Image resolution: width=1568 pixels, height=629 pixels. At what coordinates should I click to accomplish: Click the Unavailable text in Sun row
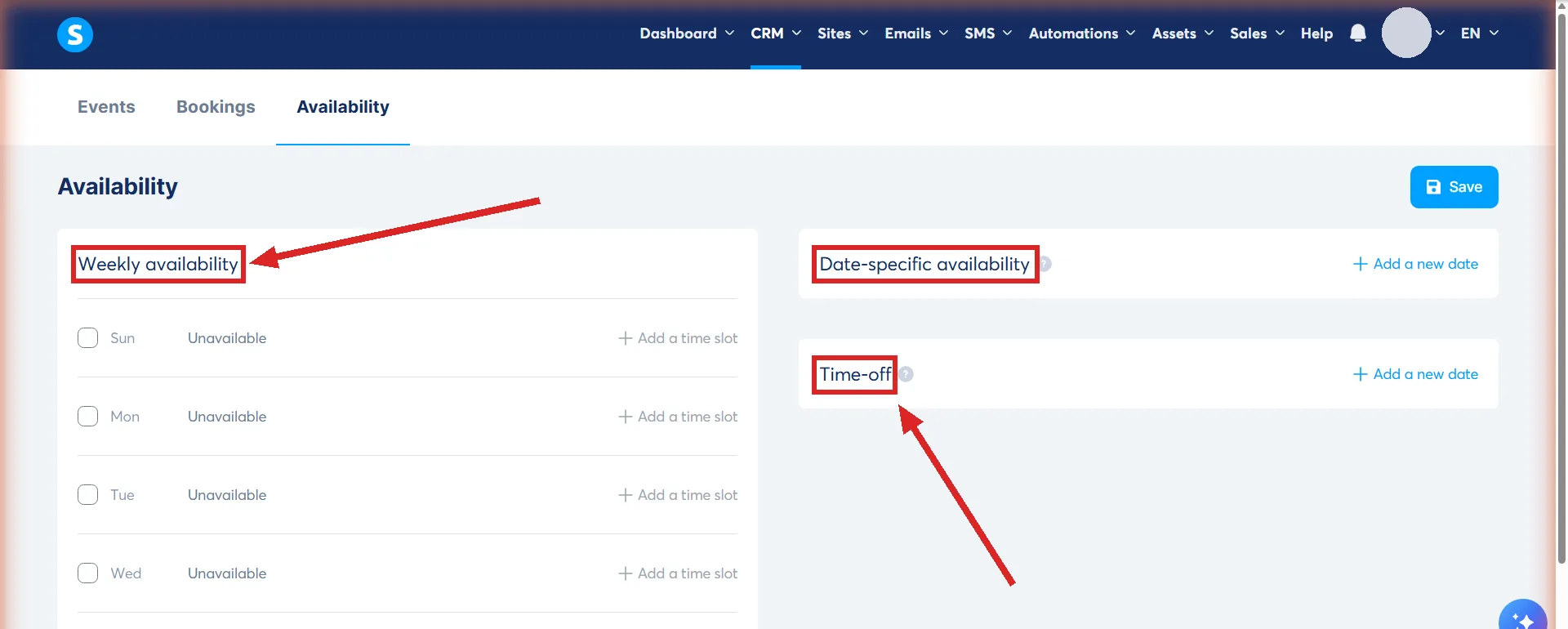[x=227, y=338]
